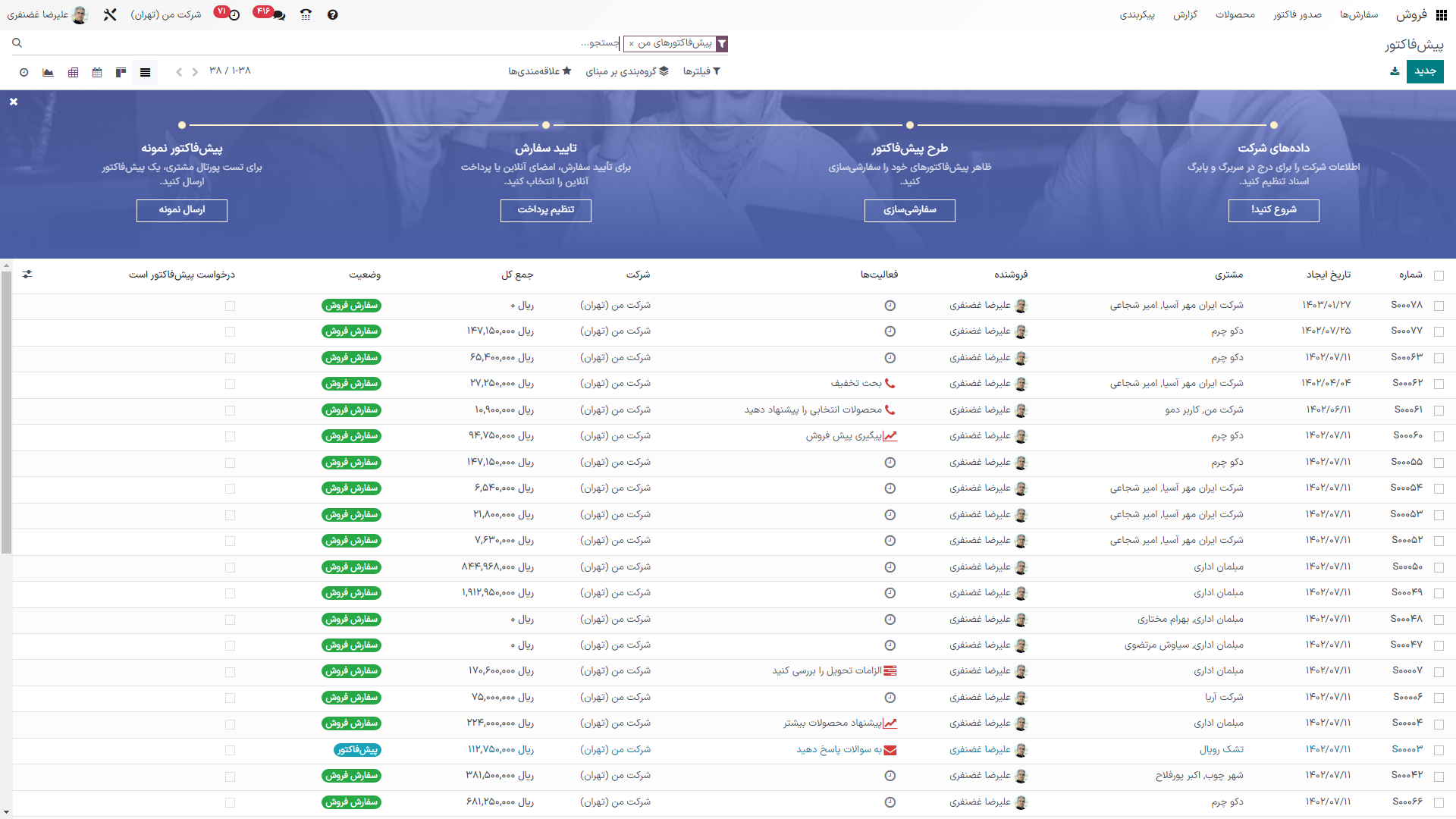Open the Group By dropdown
Viewport: 1456px width, 819px height.
click(x=627, y=71)
